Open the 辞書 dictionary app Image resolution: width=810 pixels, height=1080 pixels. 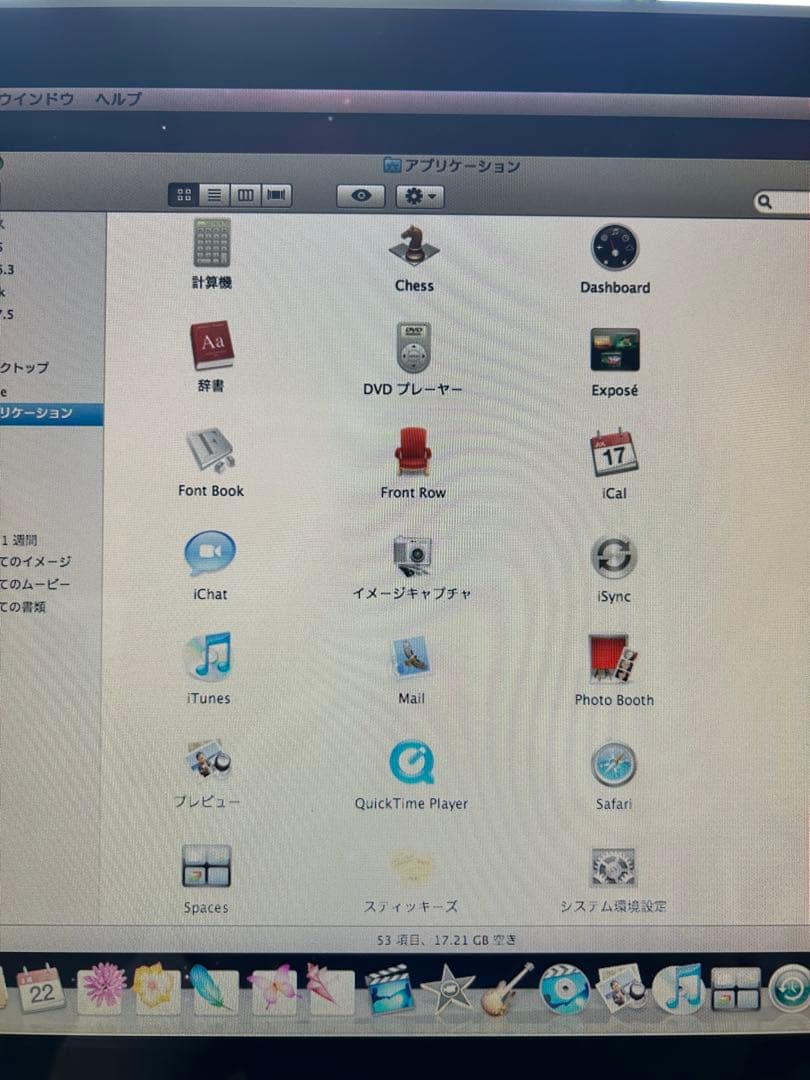tap(211, 345)
